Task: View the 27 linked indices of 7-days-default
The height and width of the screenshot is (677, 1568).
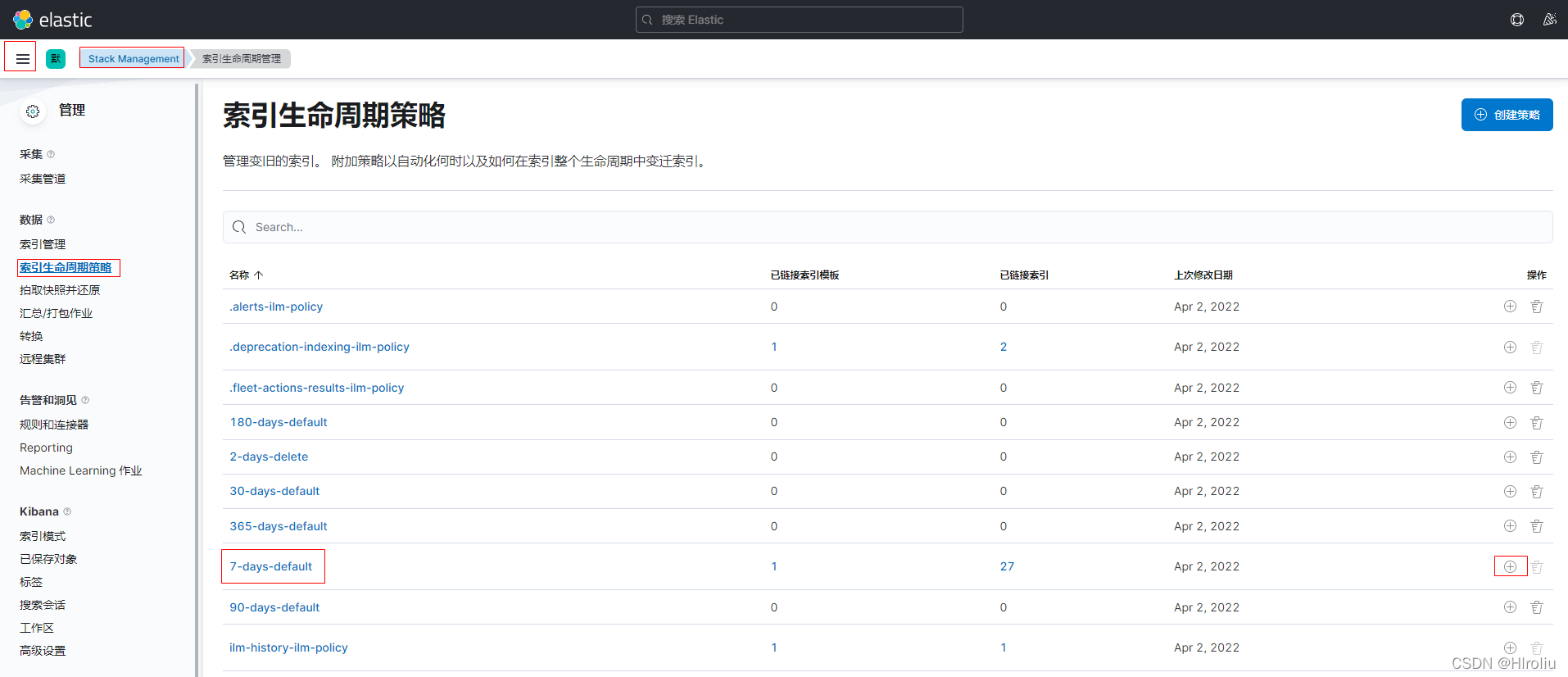Action: point(1007,566)
